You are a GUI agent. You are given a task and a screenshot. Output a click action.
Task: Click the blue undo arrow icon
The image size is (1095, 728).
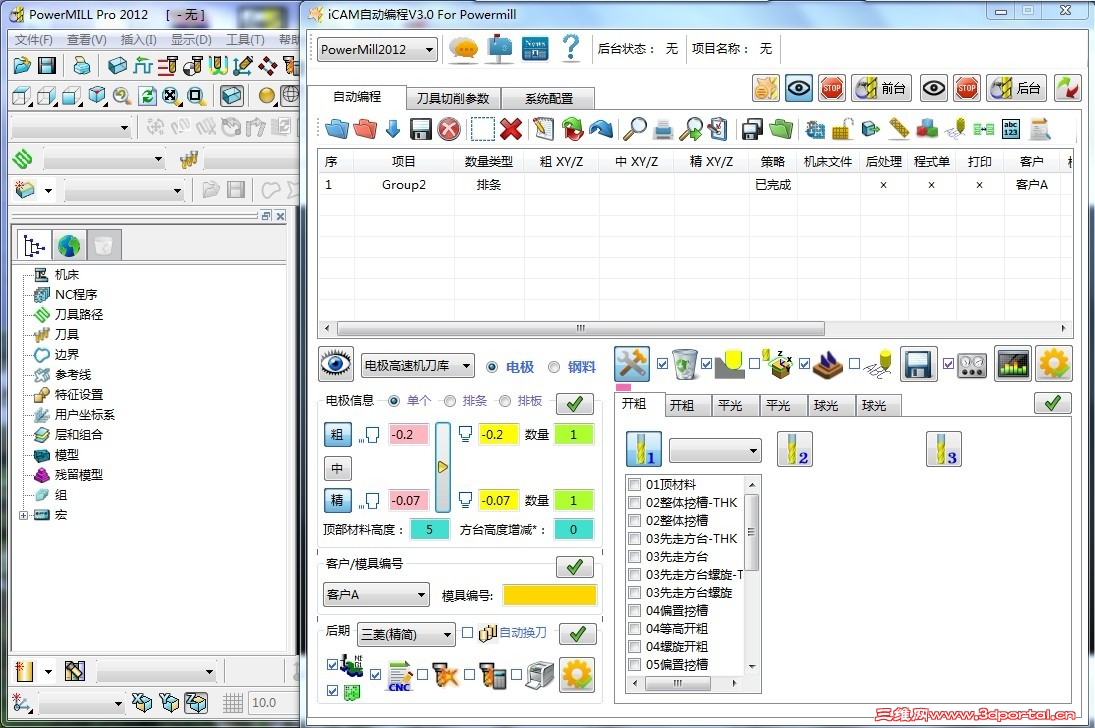601,129
